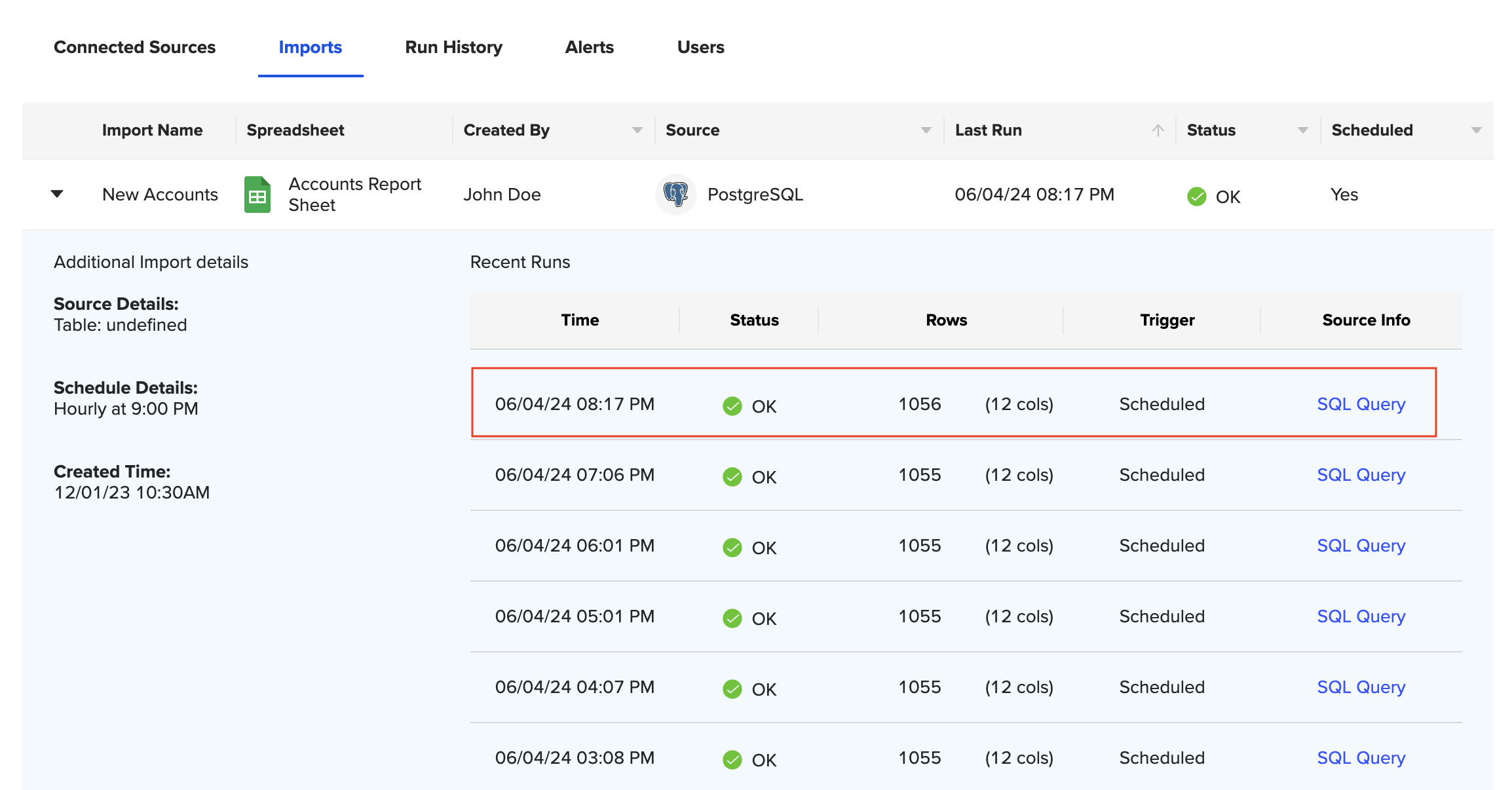This screenshot has height=790, width=1512.
Task: Open SQL Query link for 06:01 PM run
Action: [1361, 546]
